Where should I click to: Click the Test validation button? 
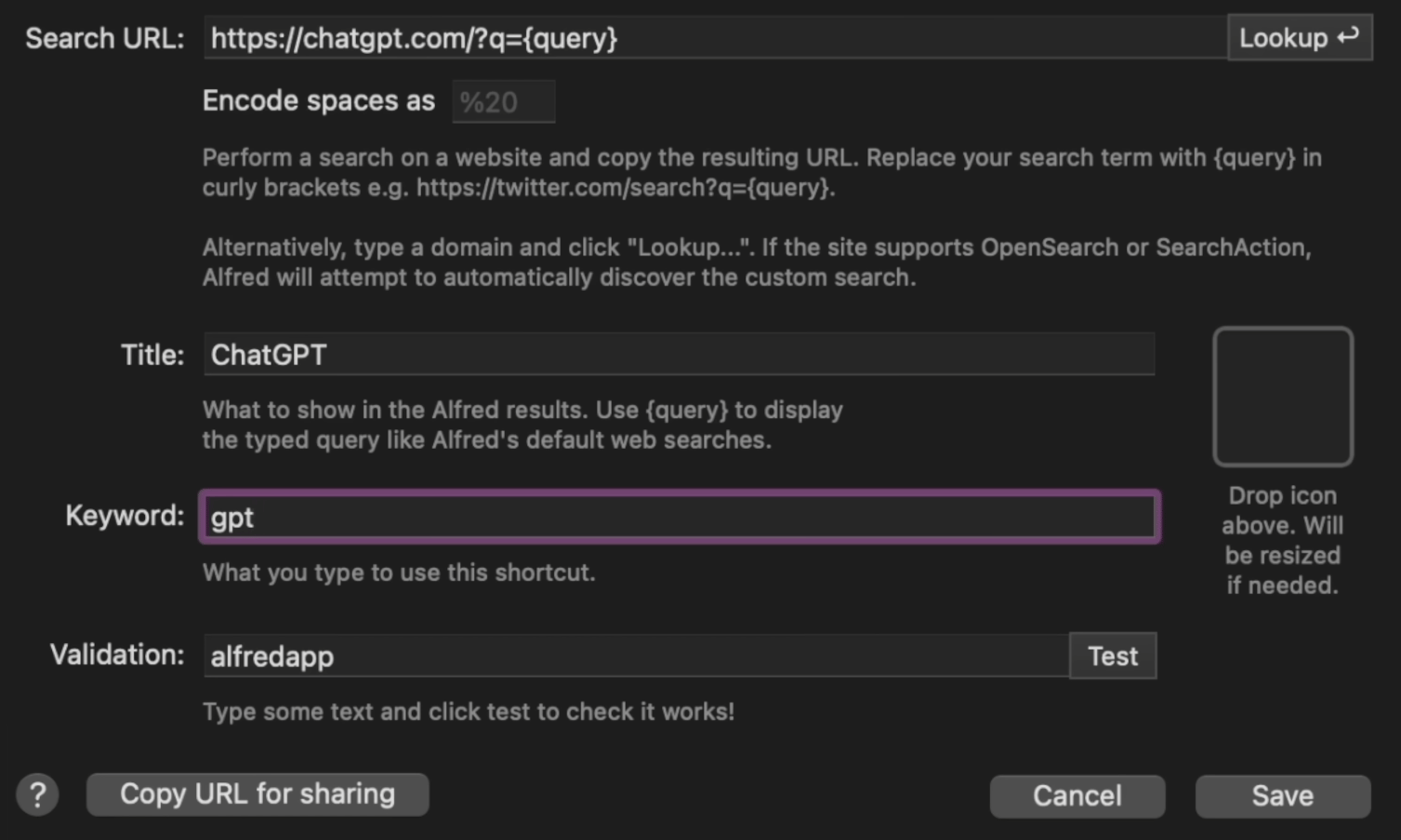(1113, 656)
